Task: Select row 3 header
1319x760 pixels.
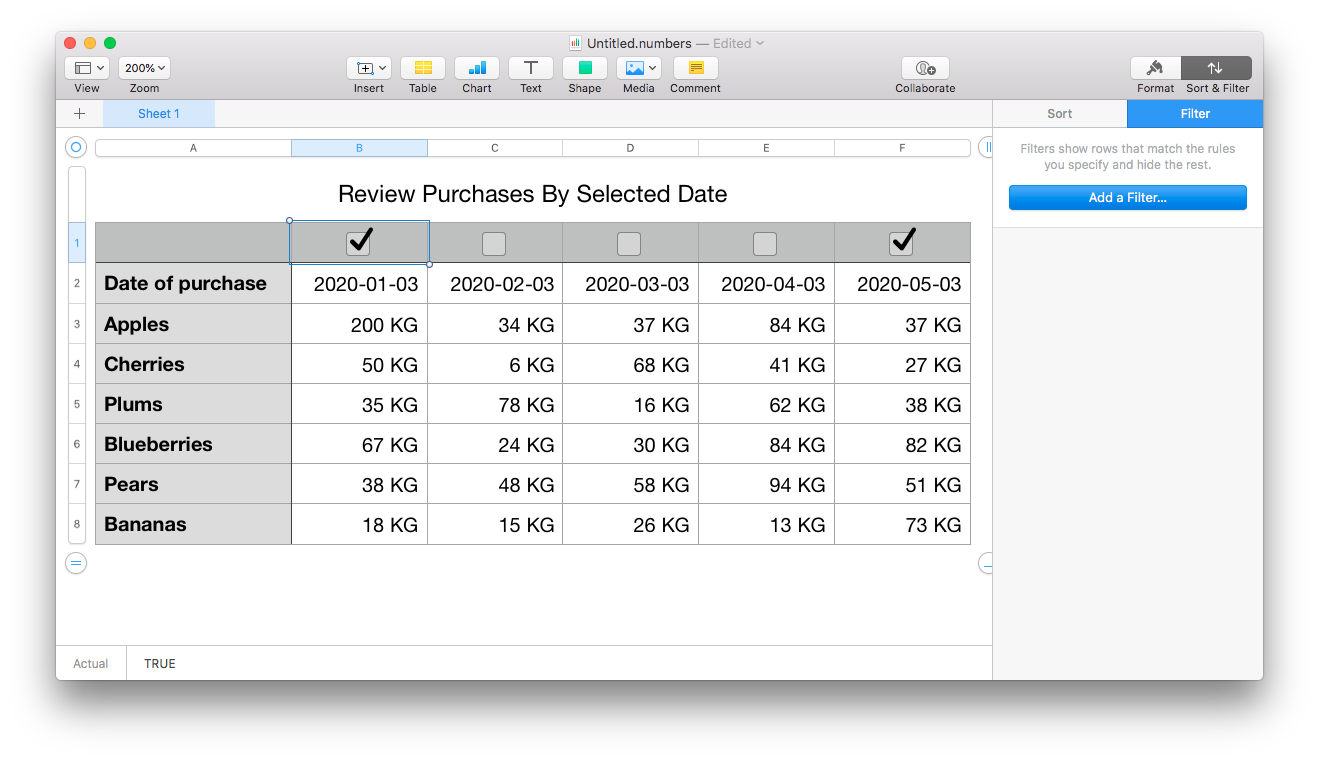Action: [77, 324]
